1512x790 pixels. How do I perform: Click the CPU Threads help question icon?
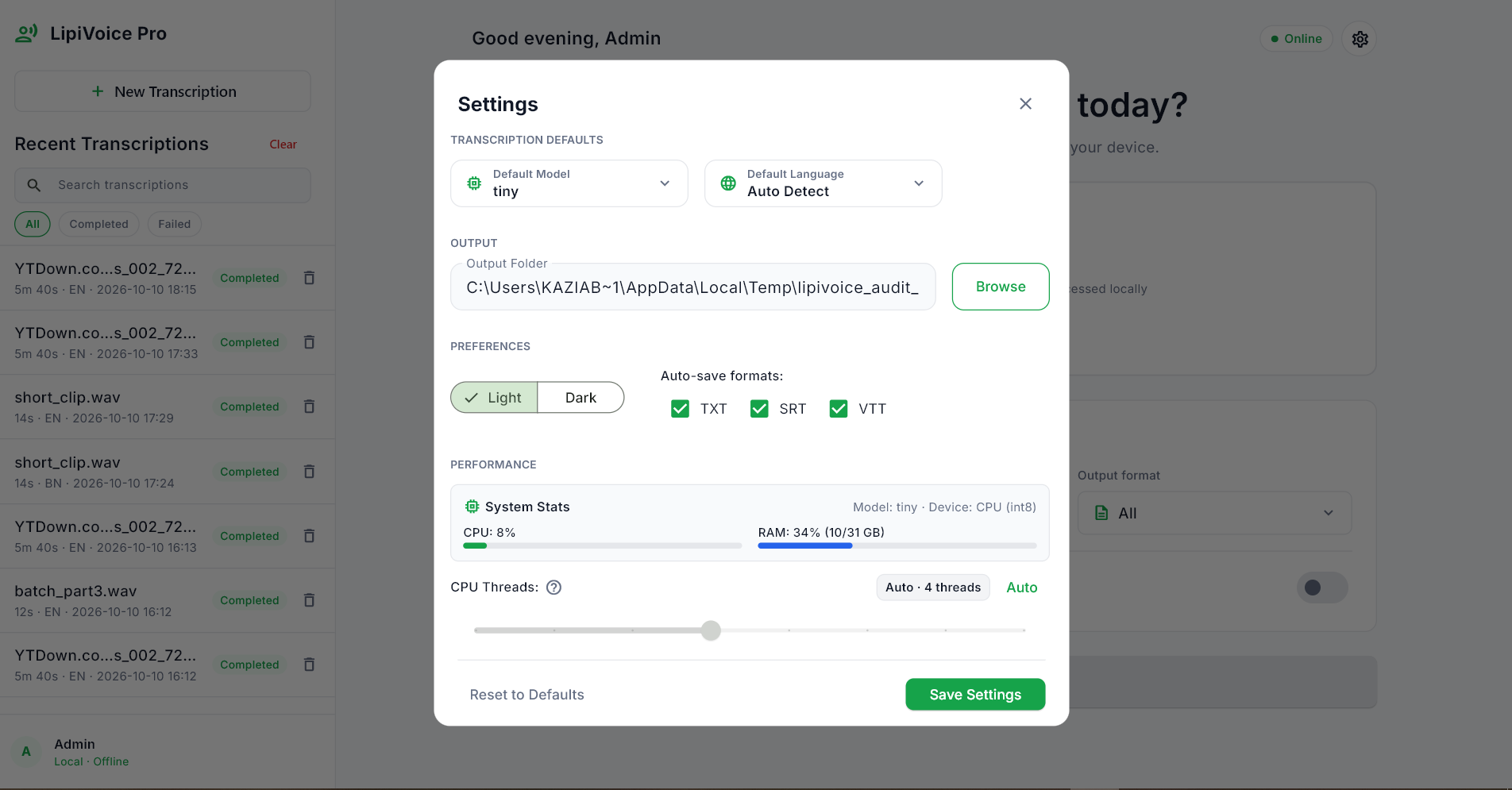[x=554, y=588]
